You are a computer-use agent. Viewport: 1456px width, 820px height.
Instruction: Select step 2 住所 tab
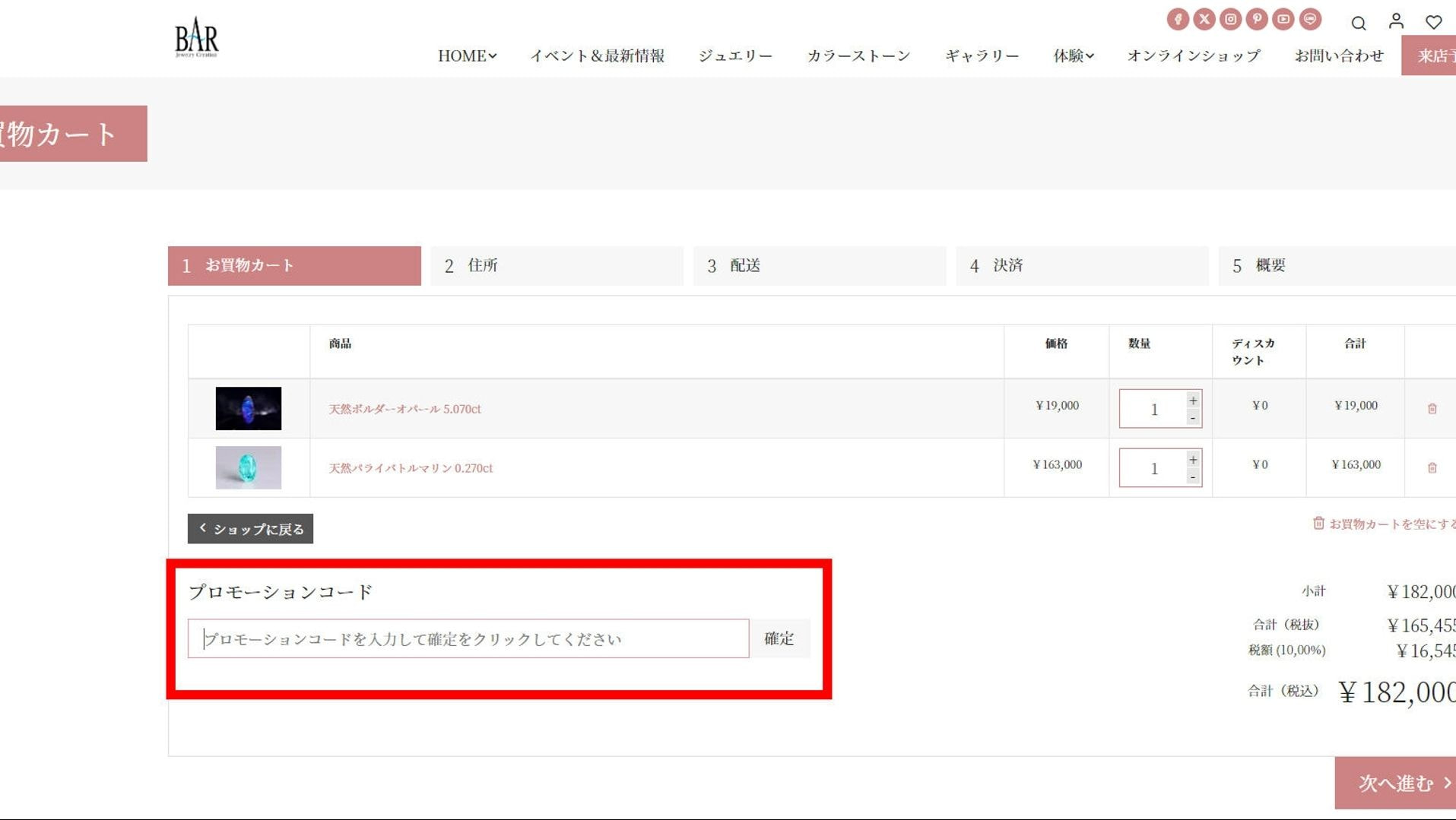[557, 266]
